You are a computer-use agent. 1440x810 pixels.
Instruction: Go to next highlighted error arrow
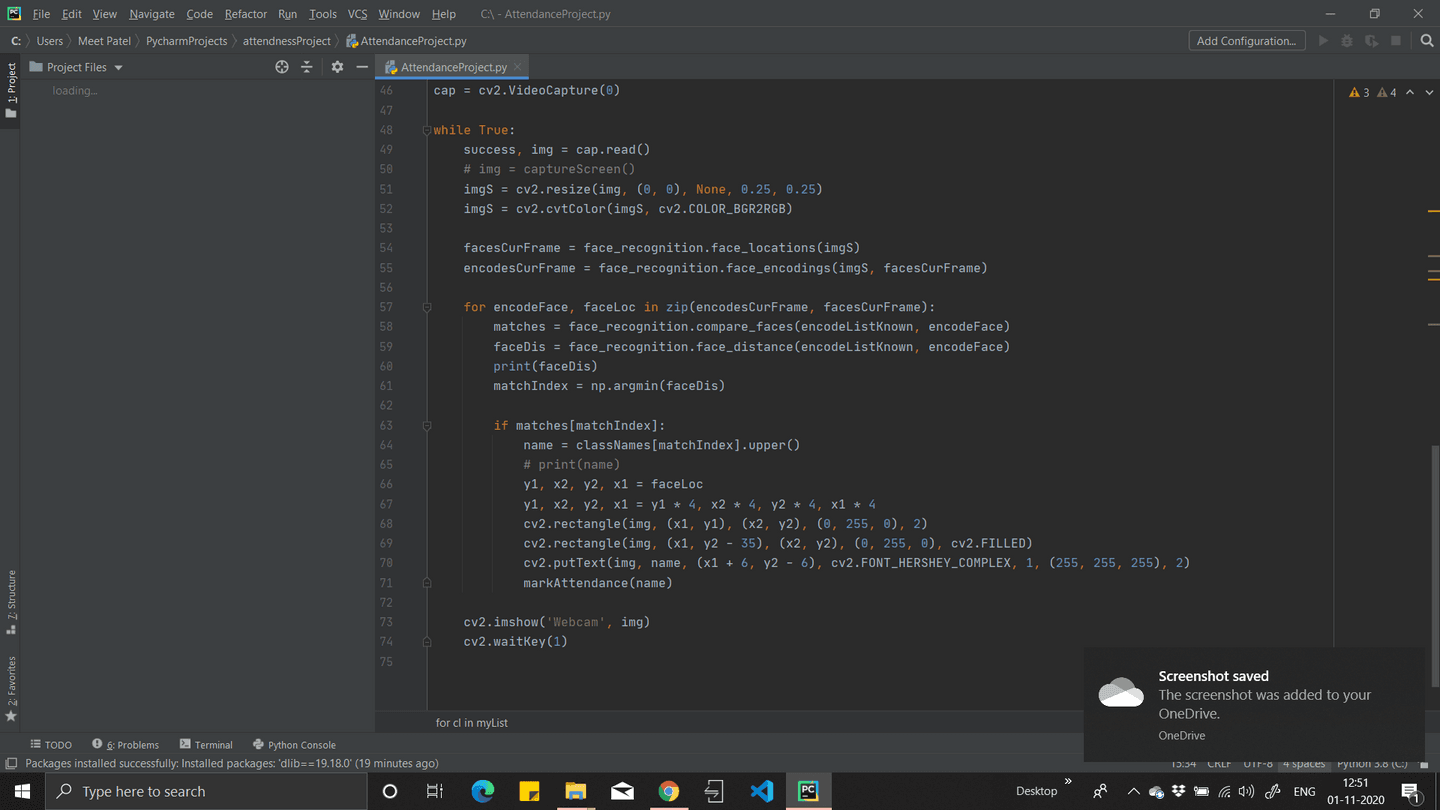tap(1427, 92)
